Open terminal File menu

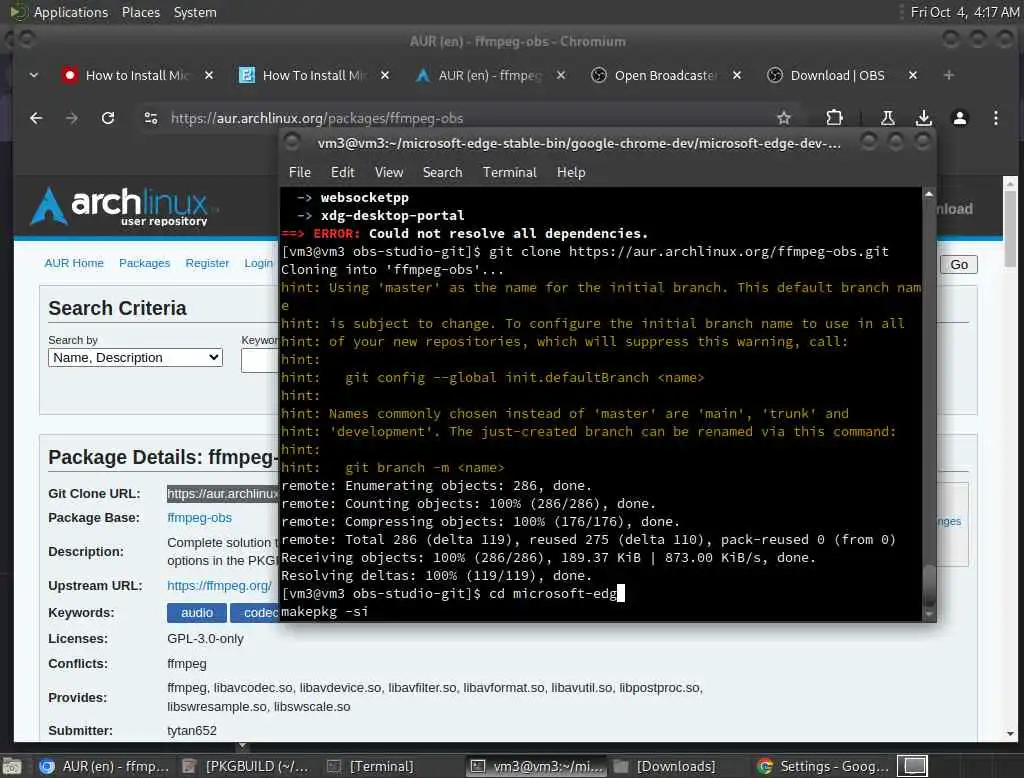click(x=299, y=172)
